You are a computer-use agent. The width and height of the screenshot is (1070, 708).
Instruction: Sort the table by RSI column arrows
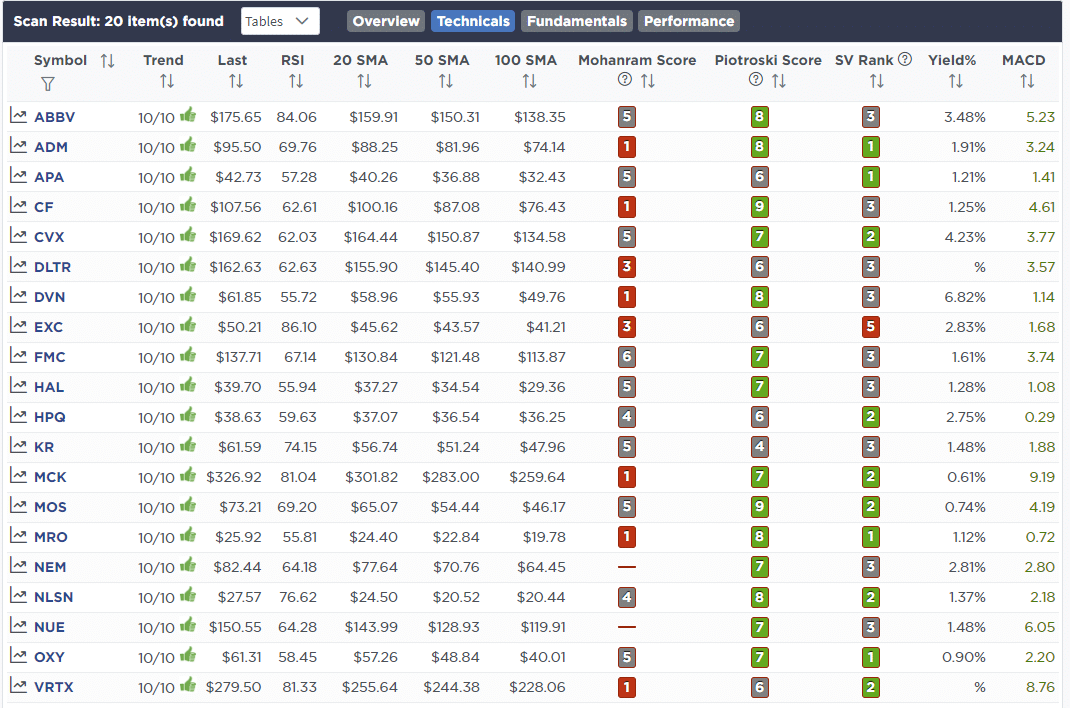292,81
